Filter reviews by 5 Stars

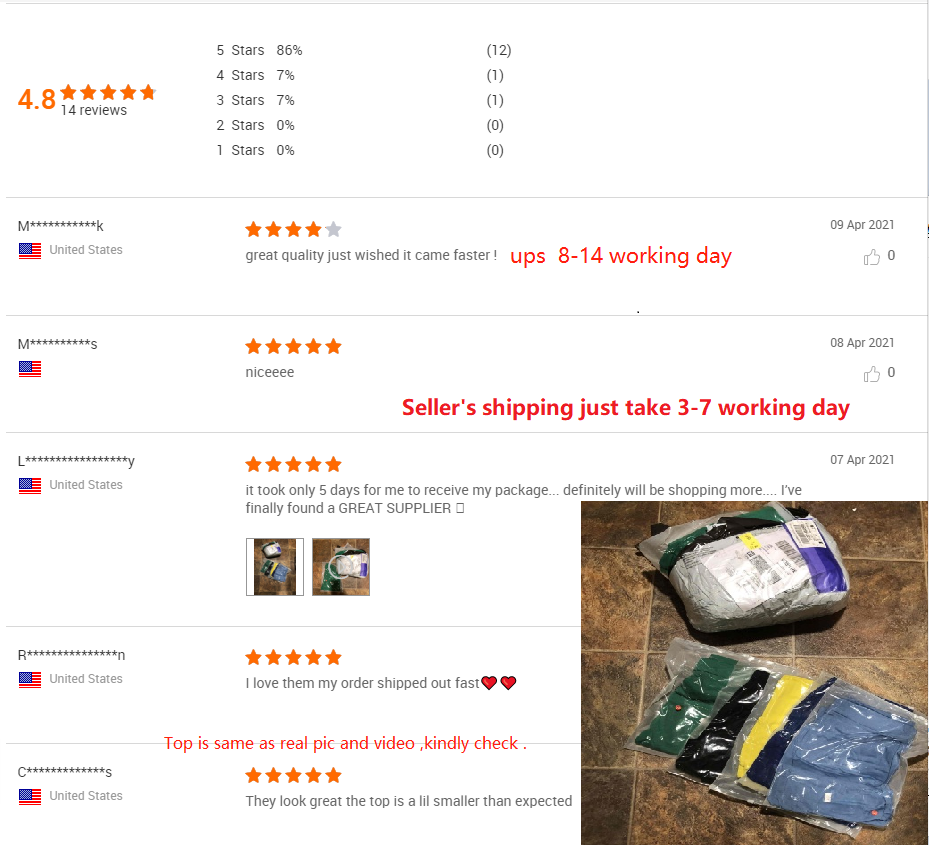tap(240, 50)
